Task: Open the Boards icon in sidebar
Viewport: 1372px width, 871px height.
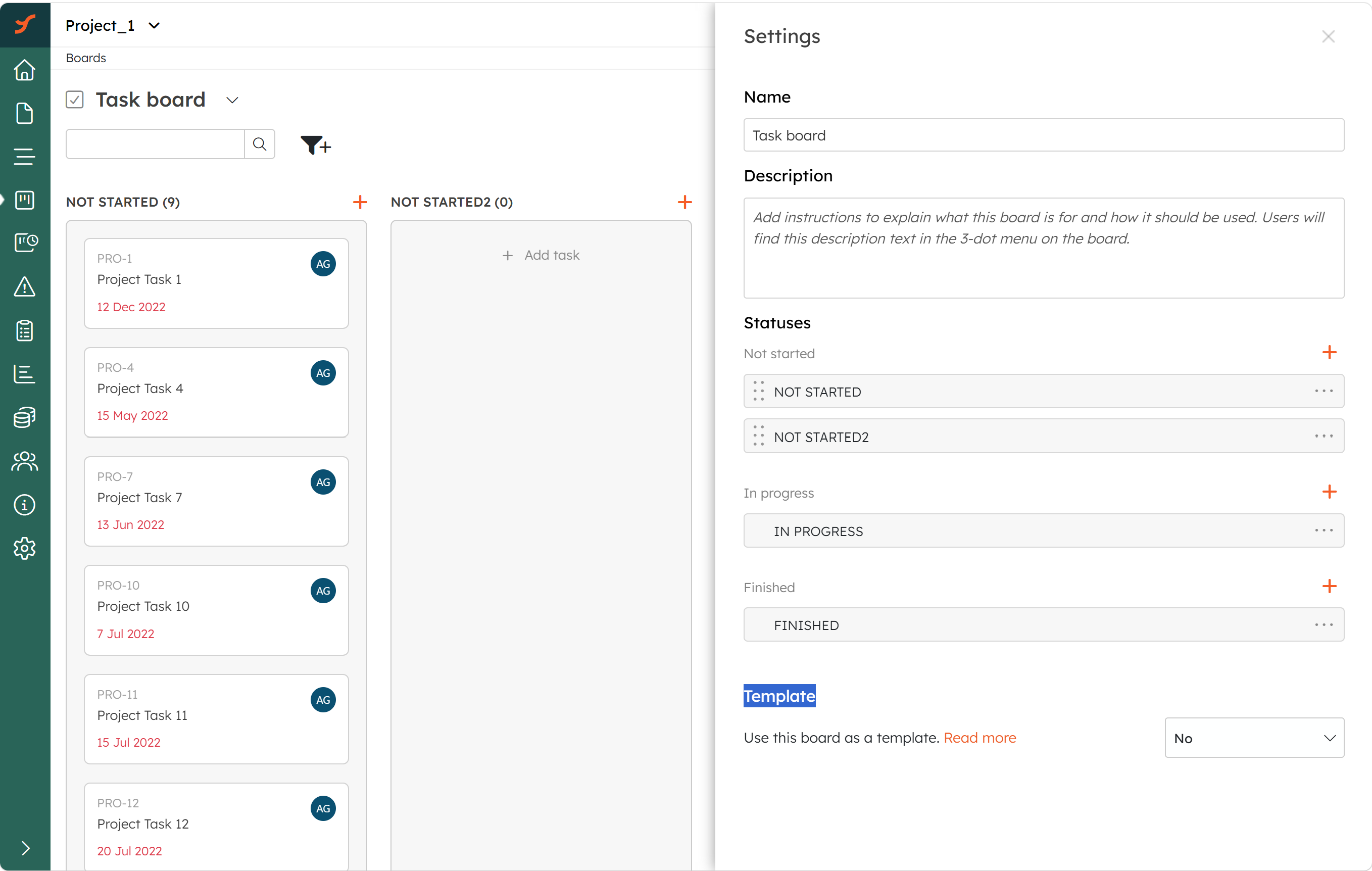Action: click(x=24, y=200)
